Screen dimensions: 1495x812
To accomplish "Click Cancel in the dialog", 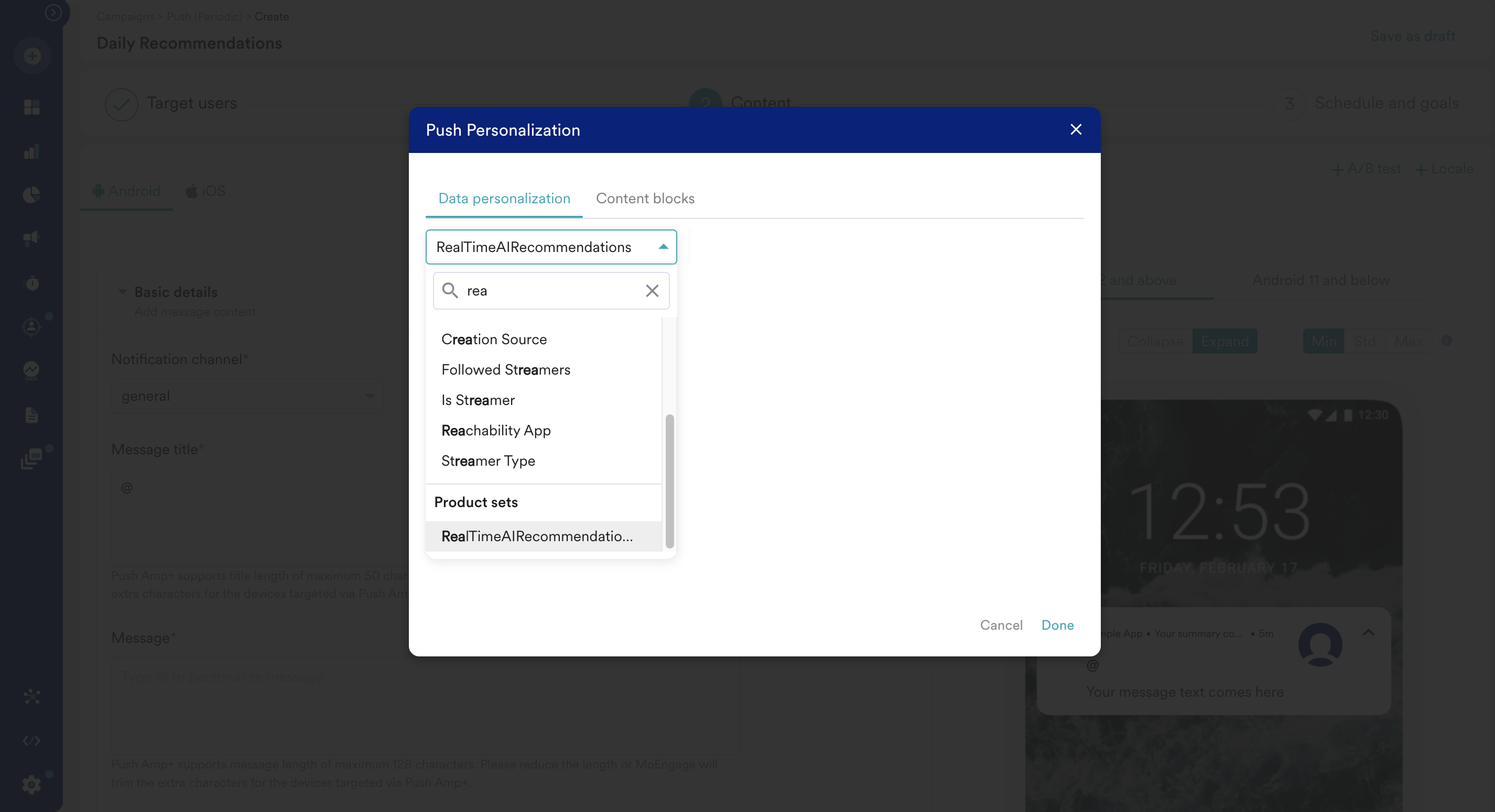I will coord(1001,626).
